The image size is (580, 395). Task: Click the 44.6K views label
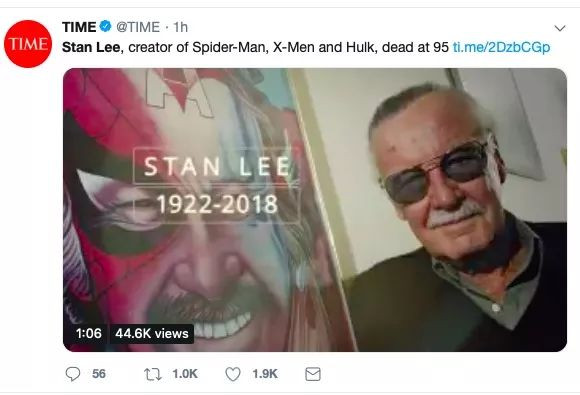152,334
